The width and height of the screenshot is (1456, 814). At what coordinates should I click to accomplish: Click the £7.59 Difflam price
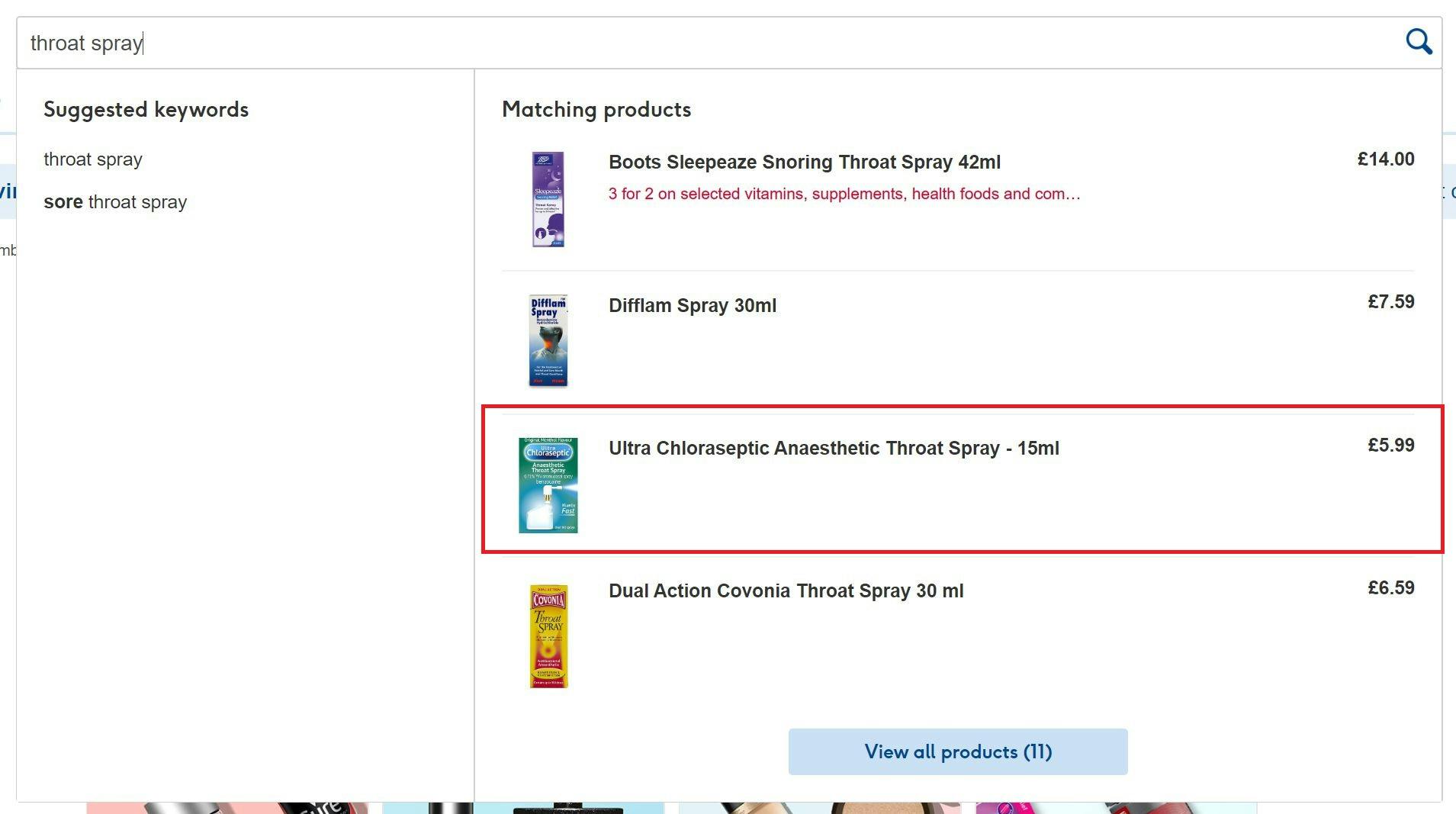pyautogui.click(x=1390, y=302)
